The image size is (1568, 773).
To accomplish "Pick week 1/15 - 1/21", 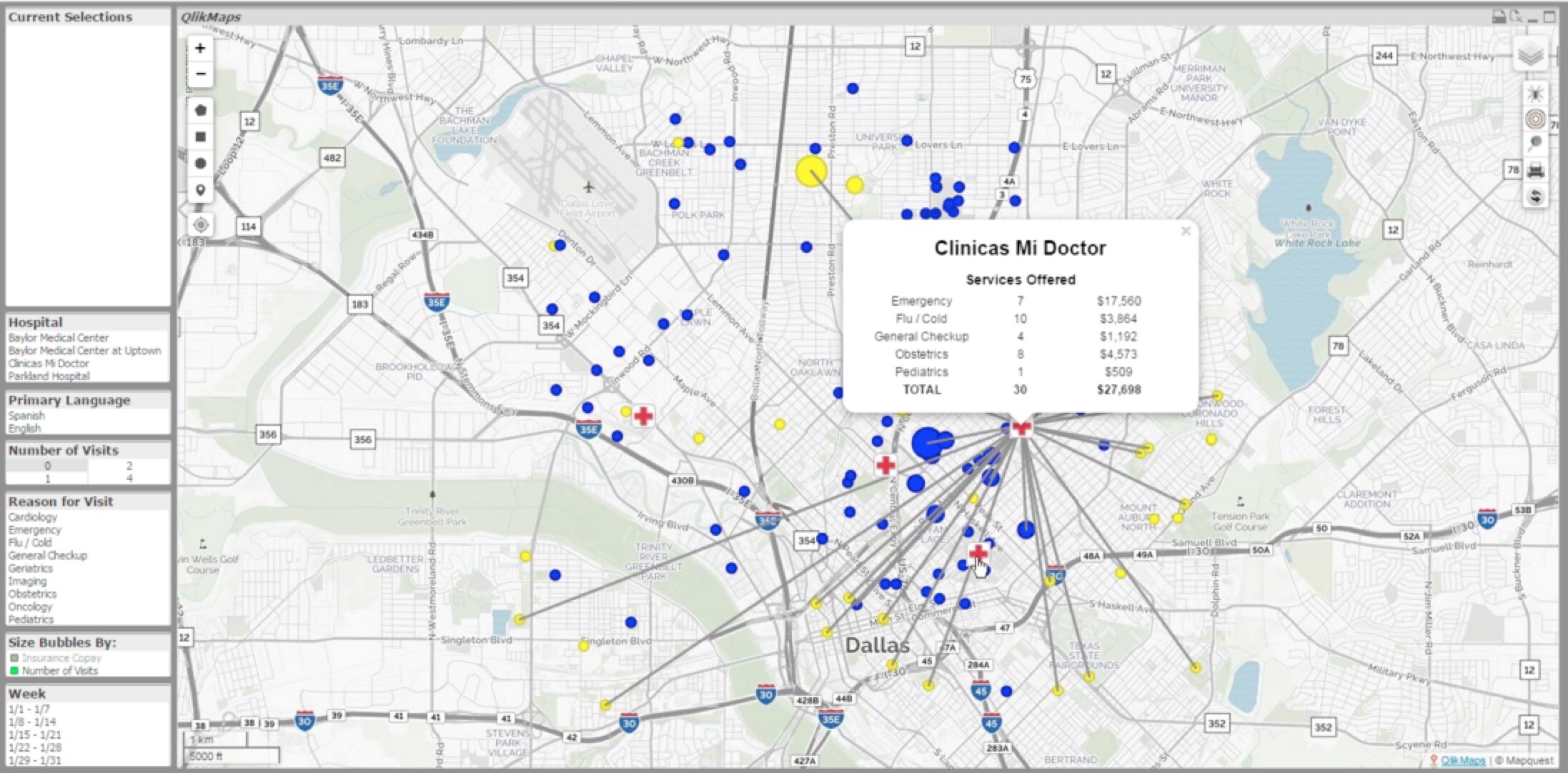I will 34,735.
